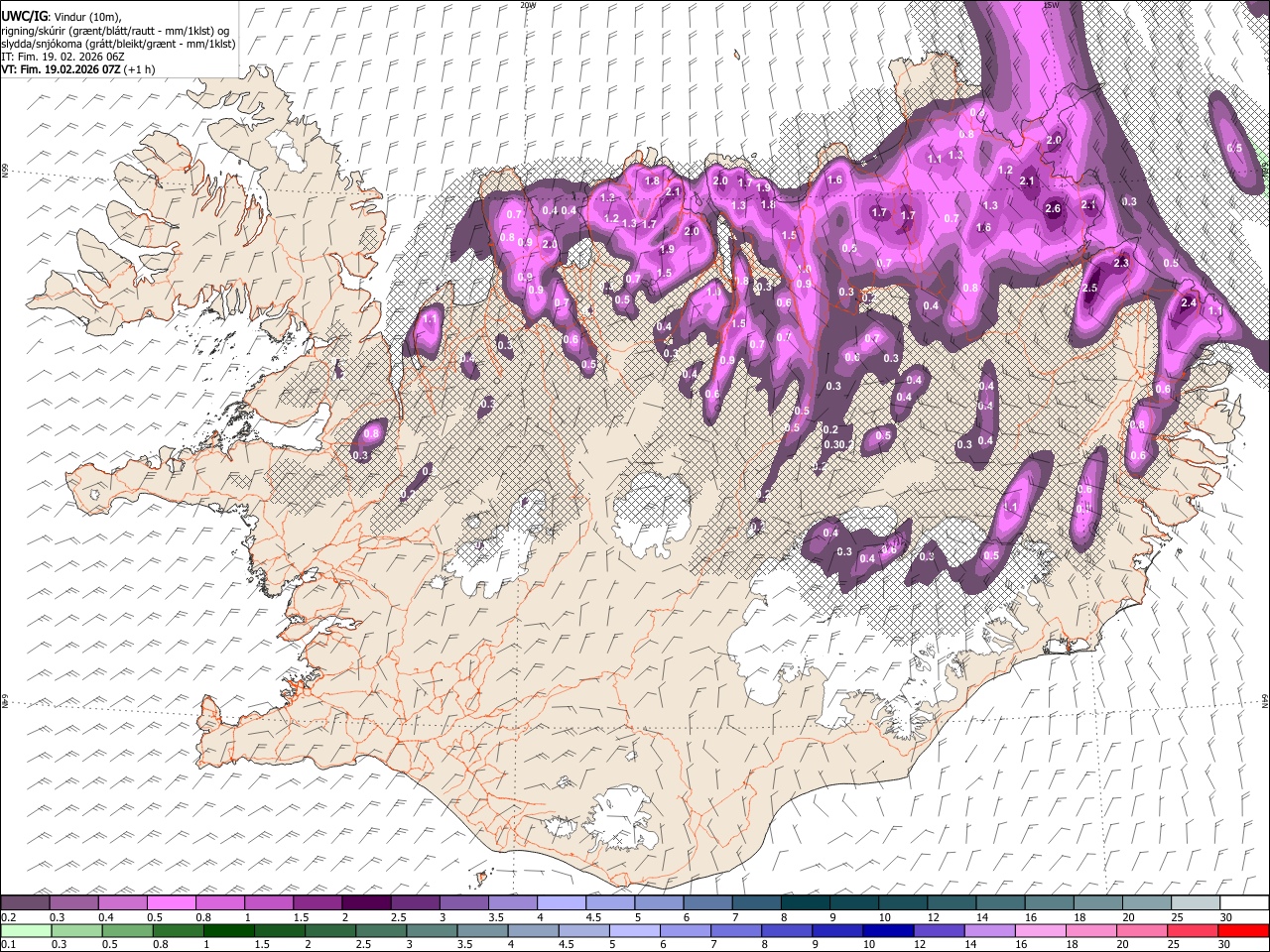Image resolution: width=1270 pixels, height=952 pixels.
Task: Click the '0.2' label under the purple legend row
Action: (8, 917)
